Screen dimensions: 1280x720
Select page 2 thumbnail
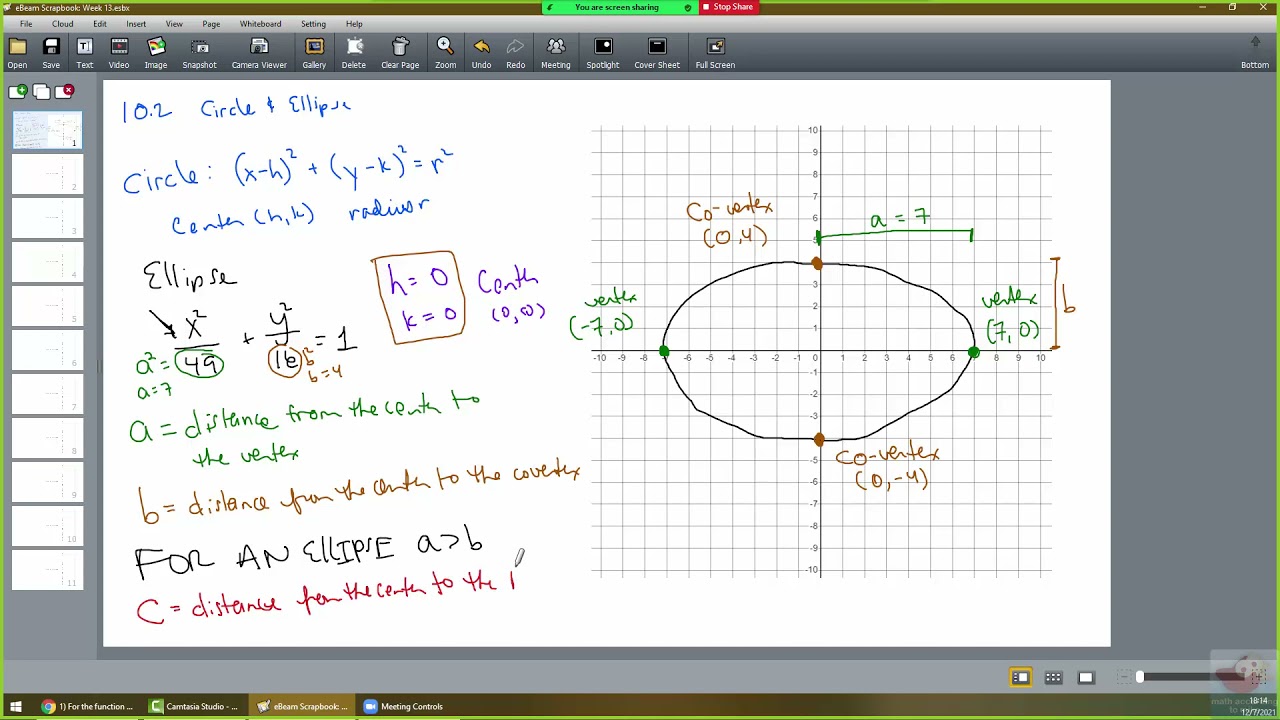[47, 174]
